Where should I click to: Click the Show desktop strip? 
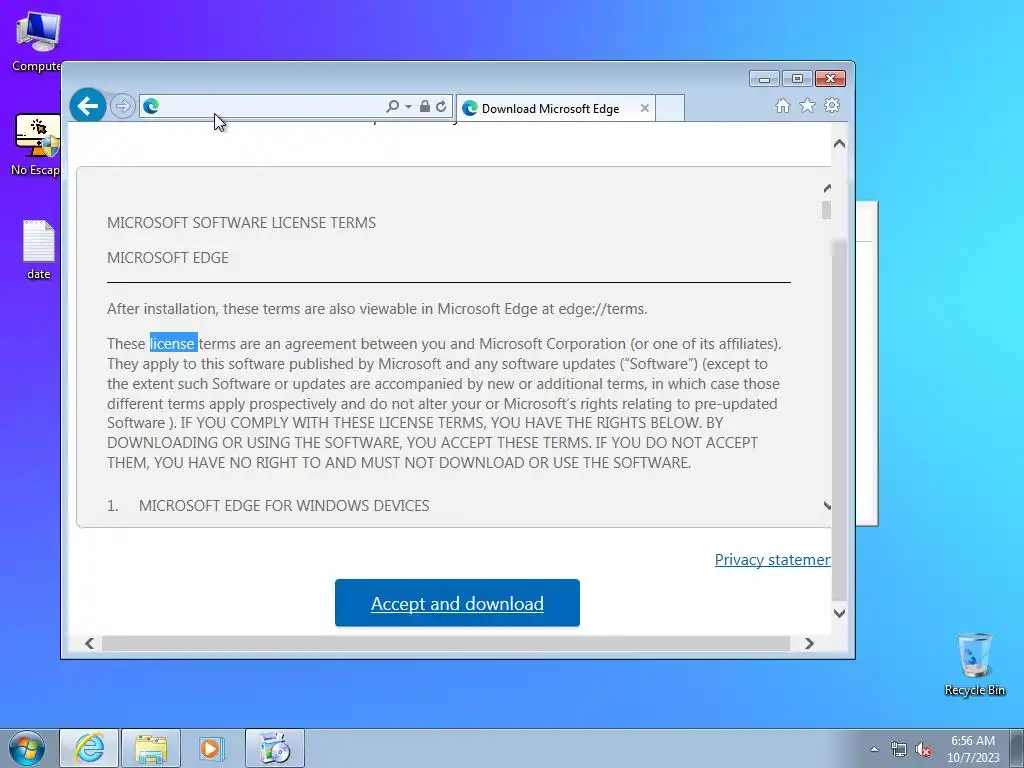pyautogui.click(x=1016, y=748)
